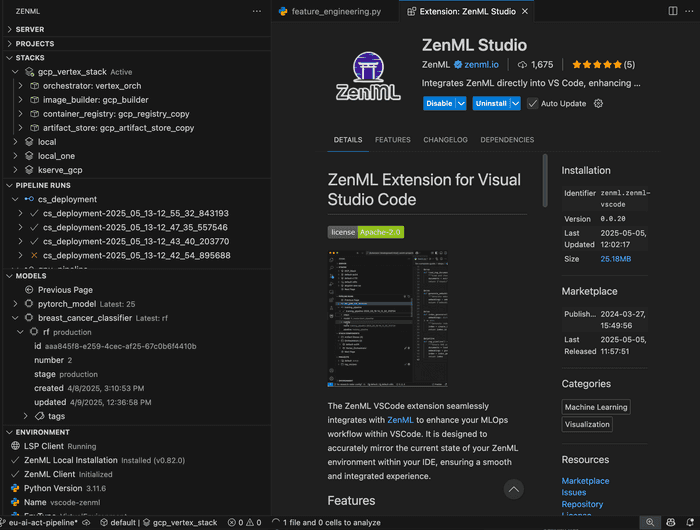Click the LSP Client globe icon
Screen dimensions: 700x530
click(15, 446)
